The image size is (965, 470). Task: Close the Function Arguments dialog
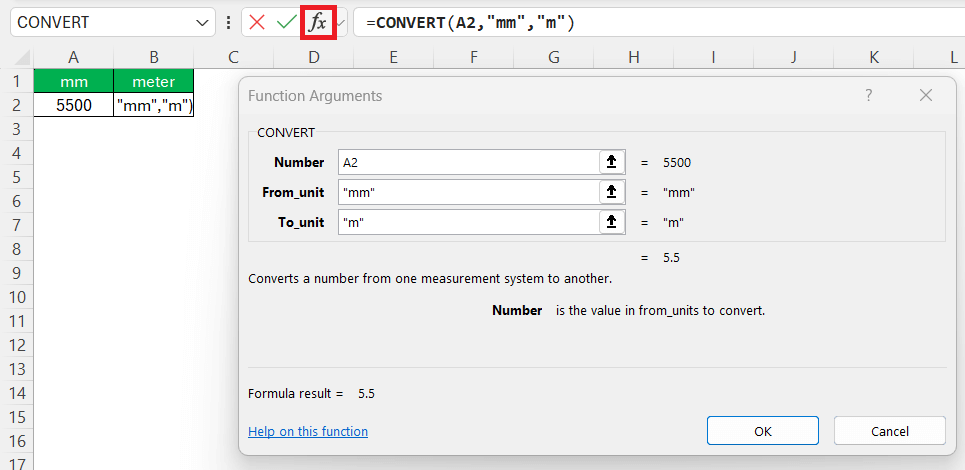pyautogui.click(x=926, y=95)
